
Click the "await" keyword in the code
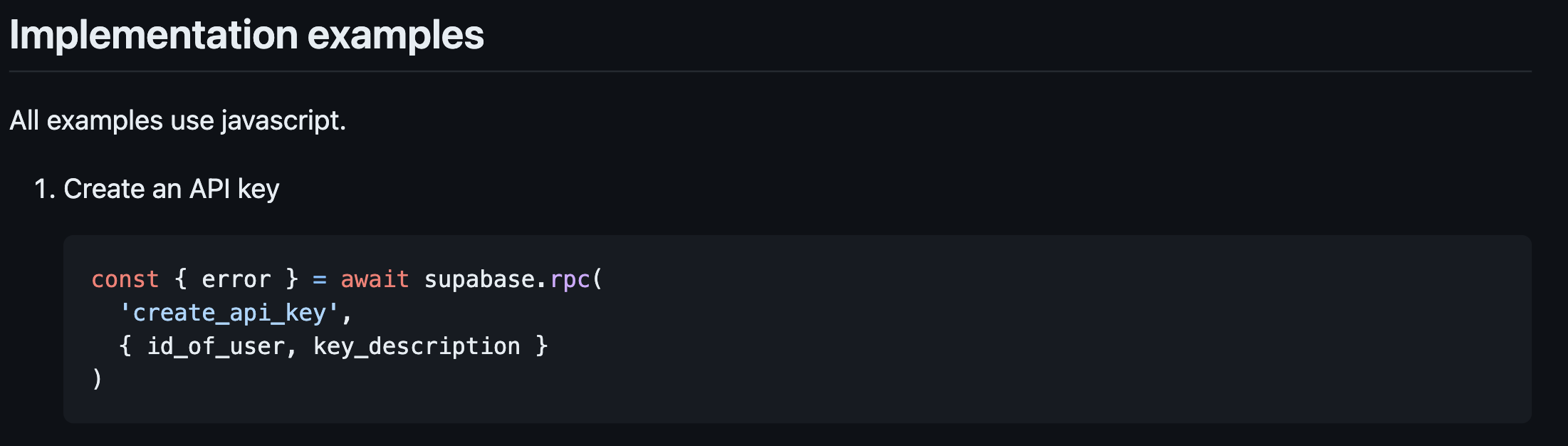(375, 279)
